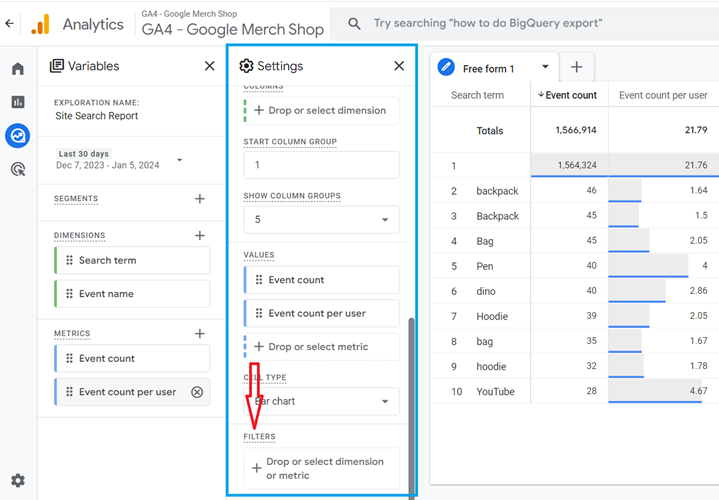Open Home in left sidebar
719x500 pixels.
tap(18, 69)
